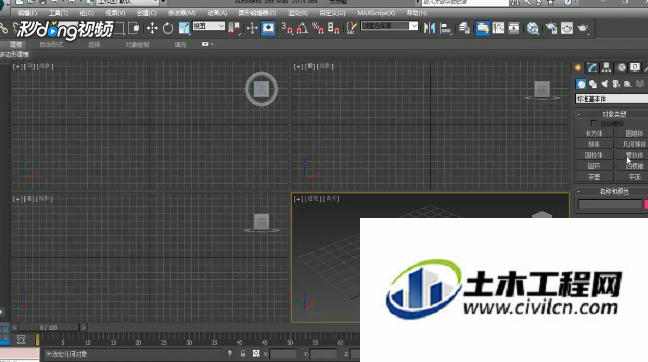Click the pink object color swatch
The height and width of the screenshot is (362, 648).
[x=646, y=204]
